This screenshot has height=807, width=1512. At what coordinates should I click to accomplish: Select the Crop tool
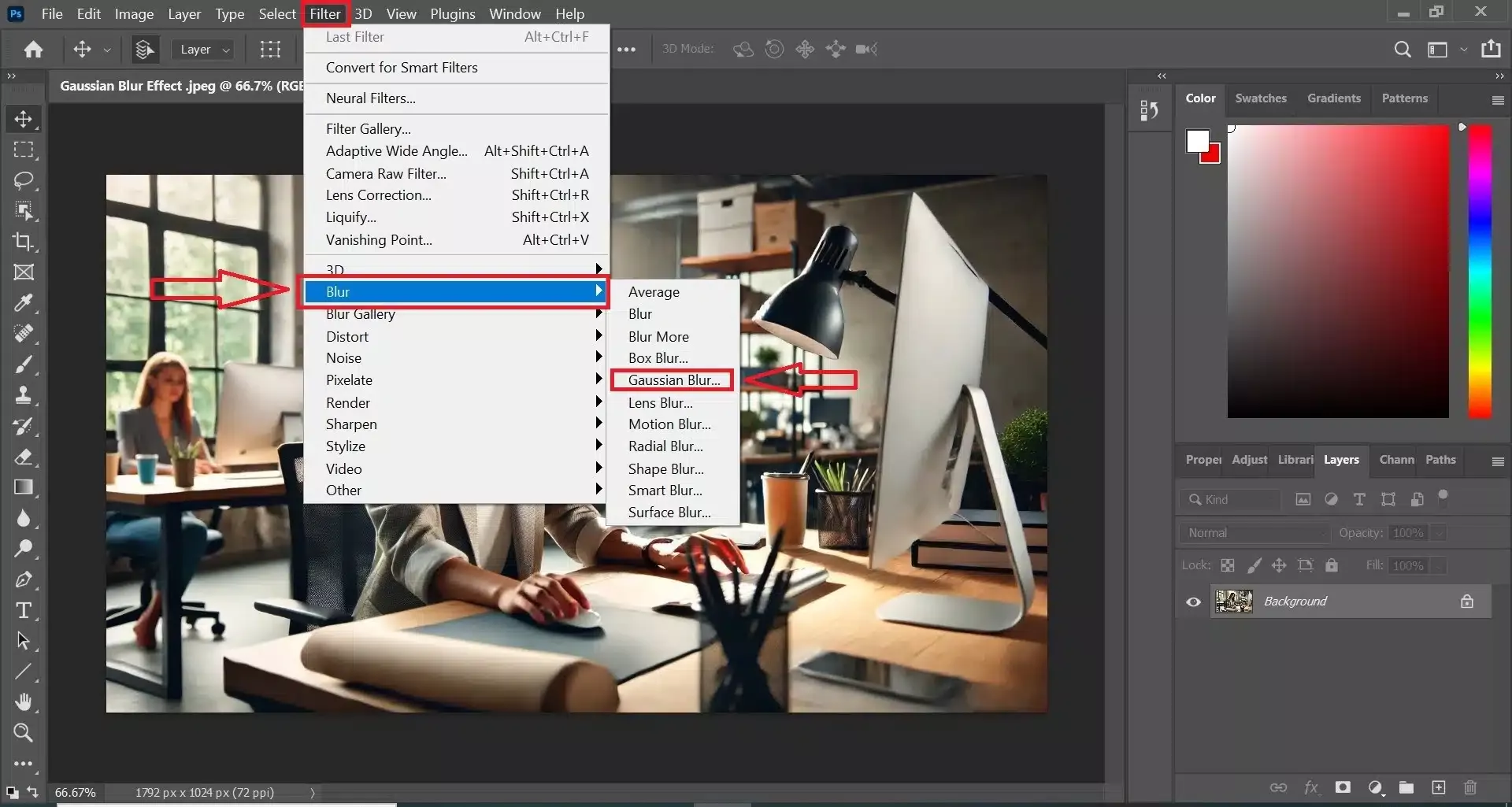pyautogui.click(x=24, y=242)
